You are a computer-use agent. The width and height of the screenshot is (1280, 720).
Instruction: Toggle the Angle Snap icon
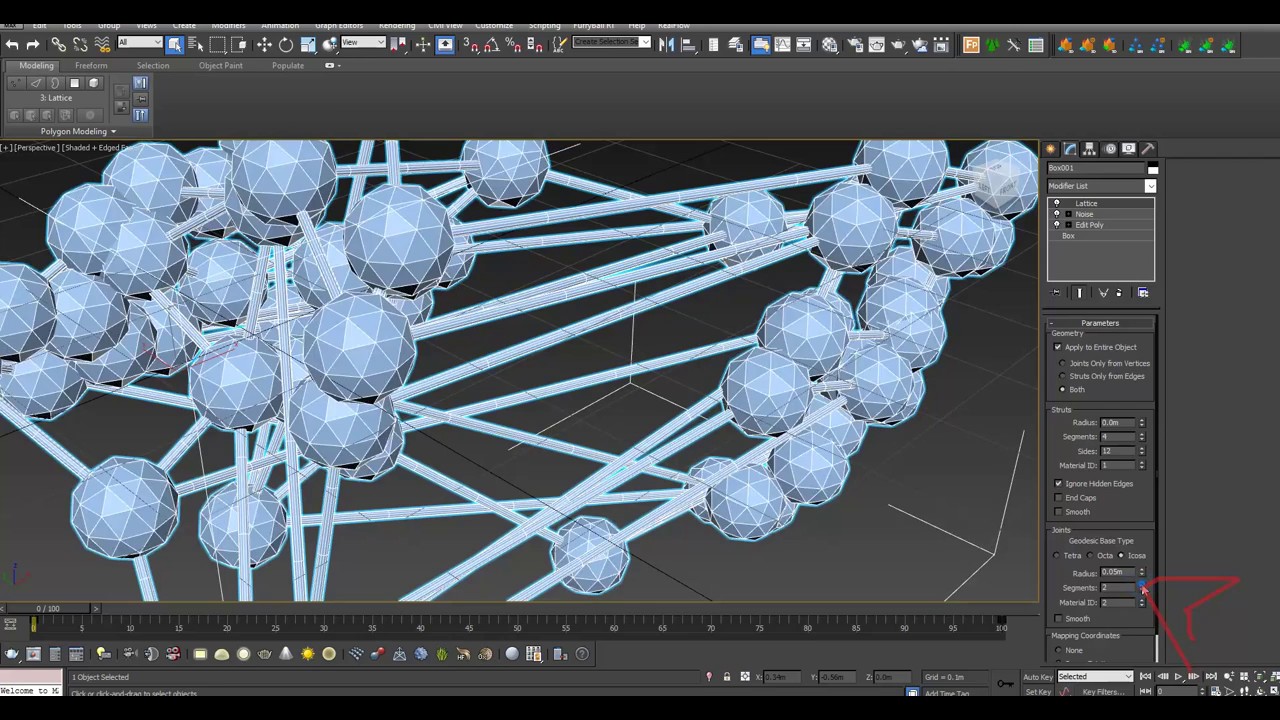pyautogui.click(x=491, y=45)
